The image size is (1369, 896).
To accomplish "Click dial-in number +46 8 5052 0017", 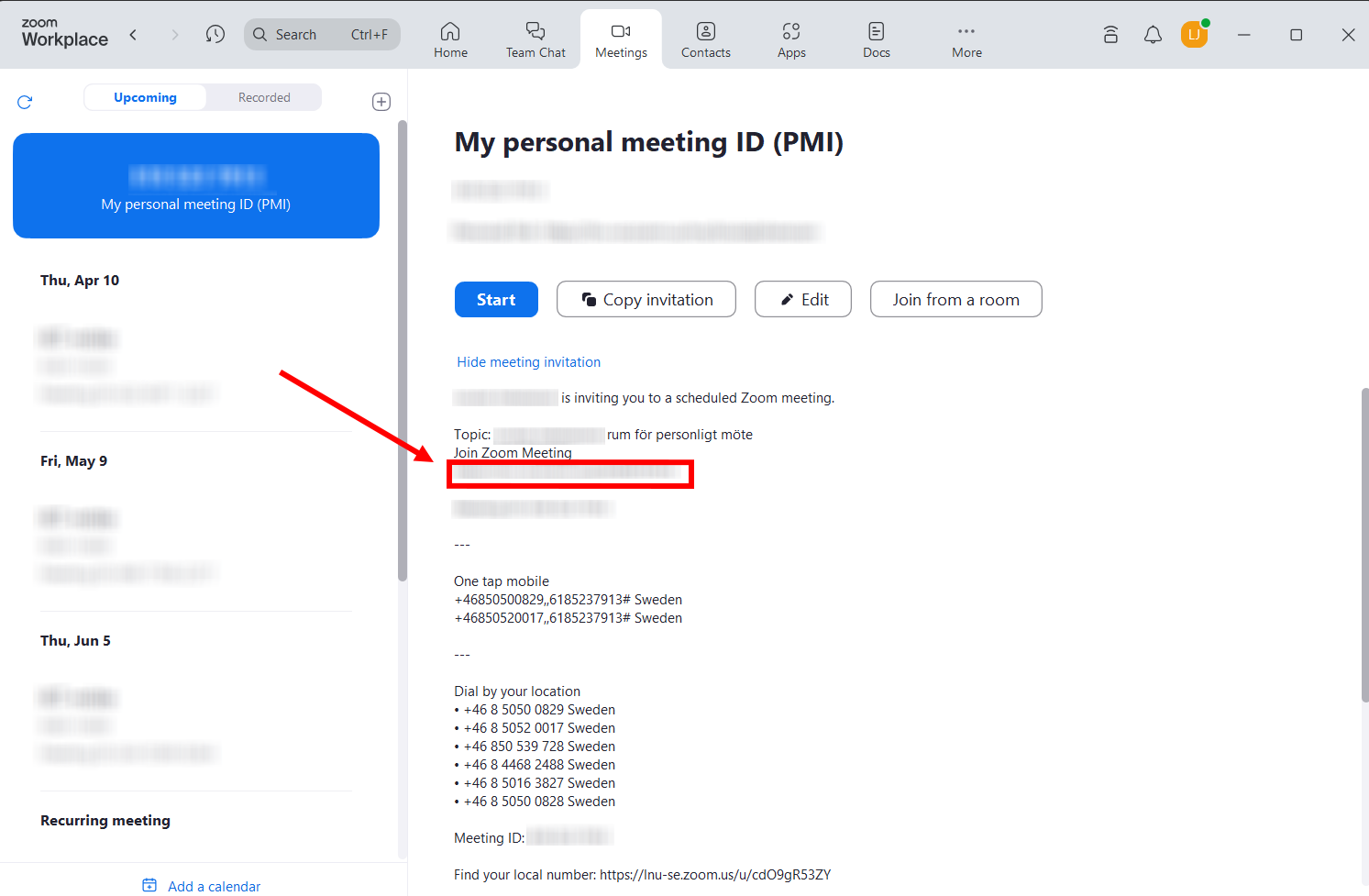I will (x=539, y=728).
